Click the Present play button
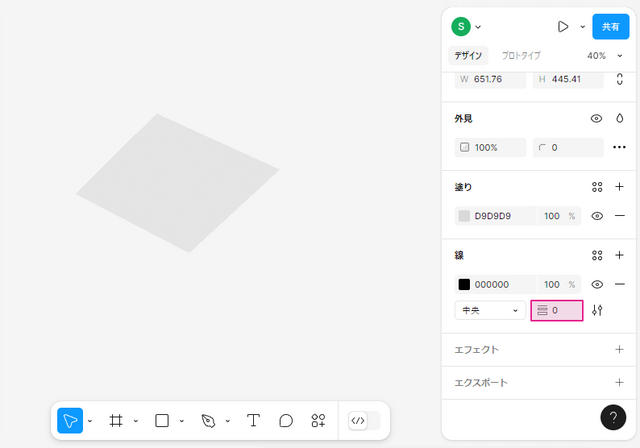Viewport: 640px width, 448px height. [x=563, y=27]
